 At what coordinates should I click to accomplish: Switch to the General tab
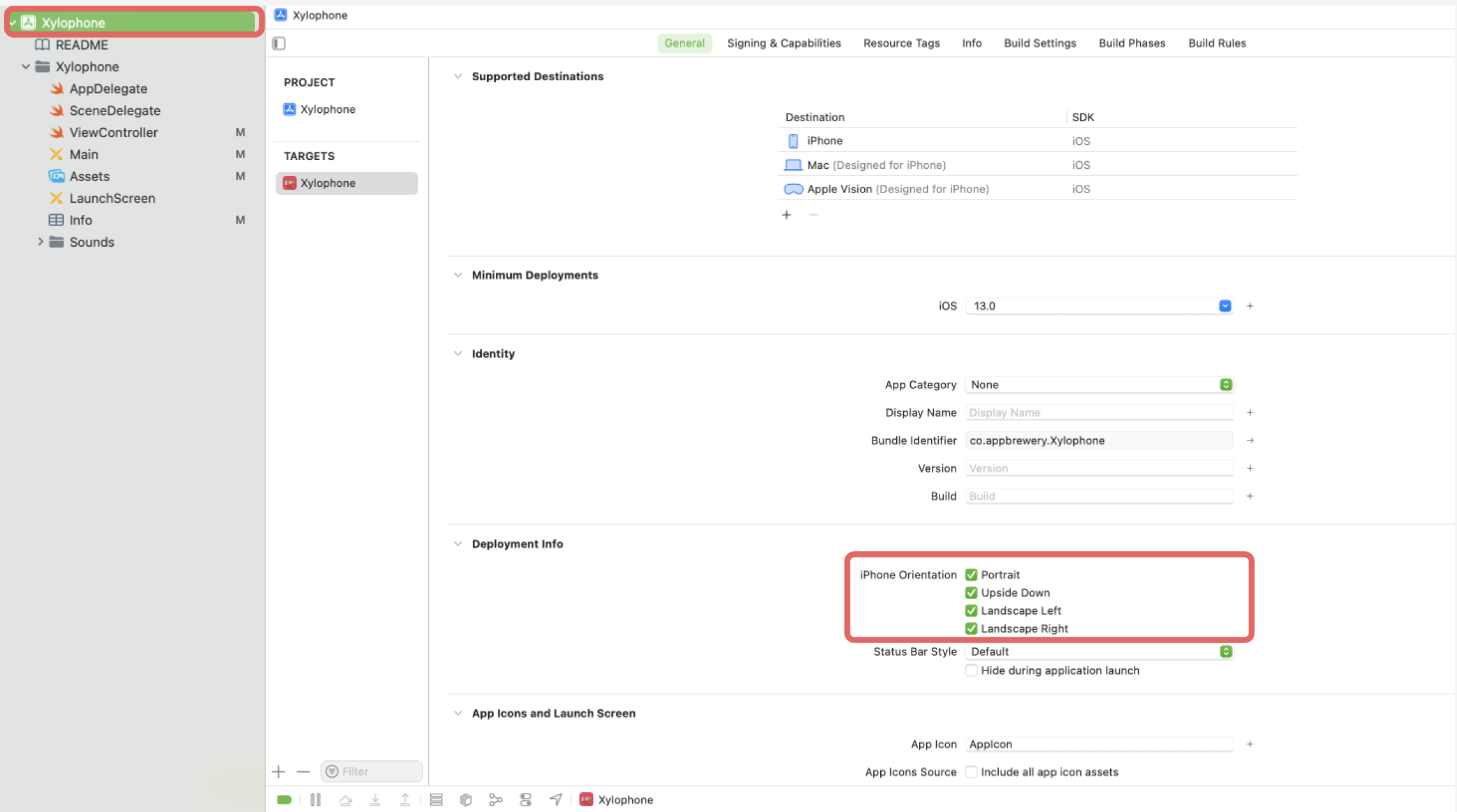pos(685,43)
